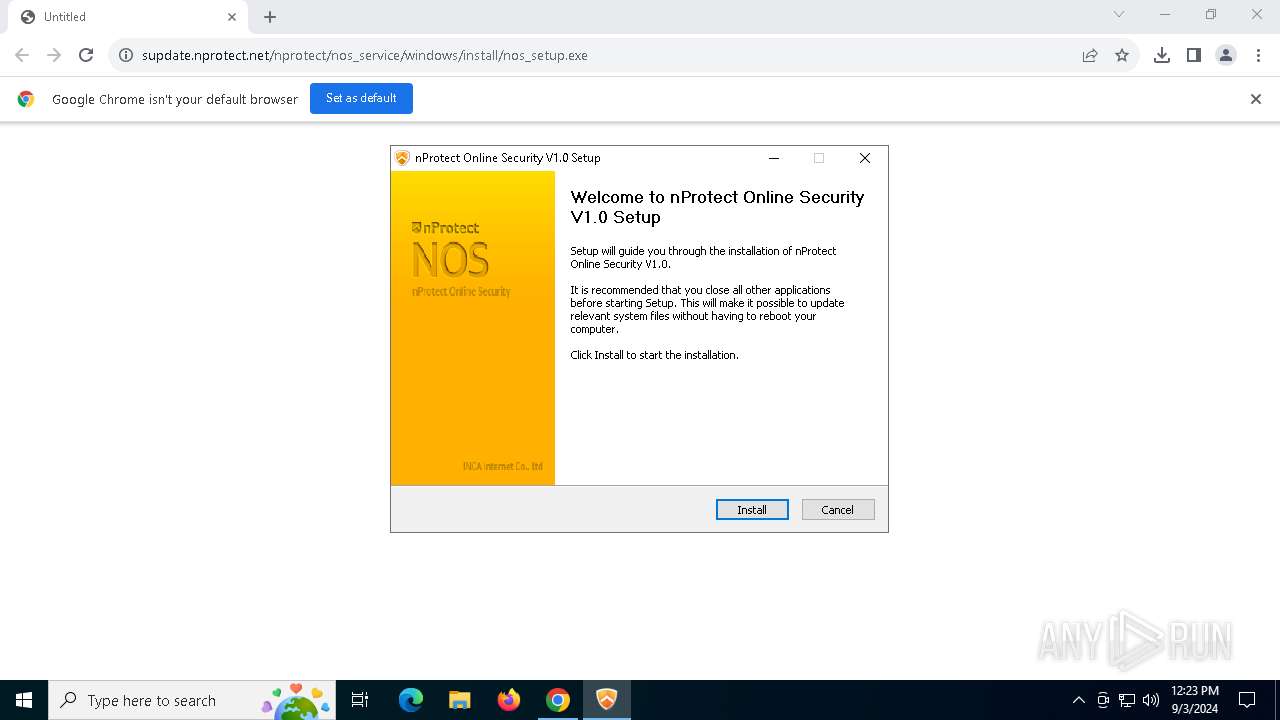The image size is (1280, 720).
Task: Switch to Chrome on taskbar
Action: tap(558, 700)
